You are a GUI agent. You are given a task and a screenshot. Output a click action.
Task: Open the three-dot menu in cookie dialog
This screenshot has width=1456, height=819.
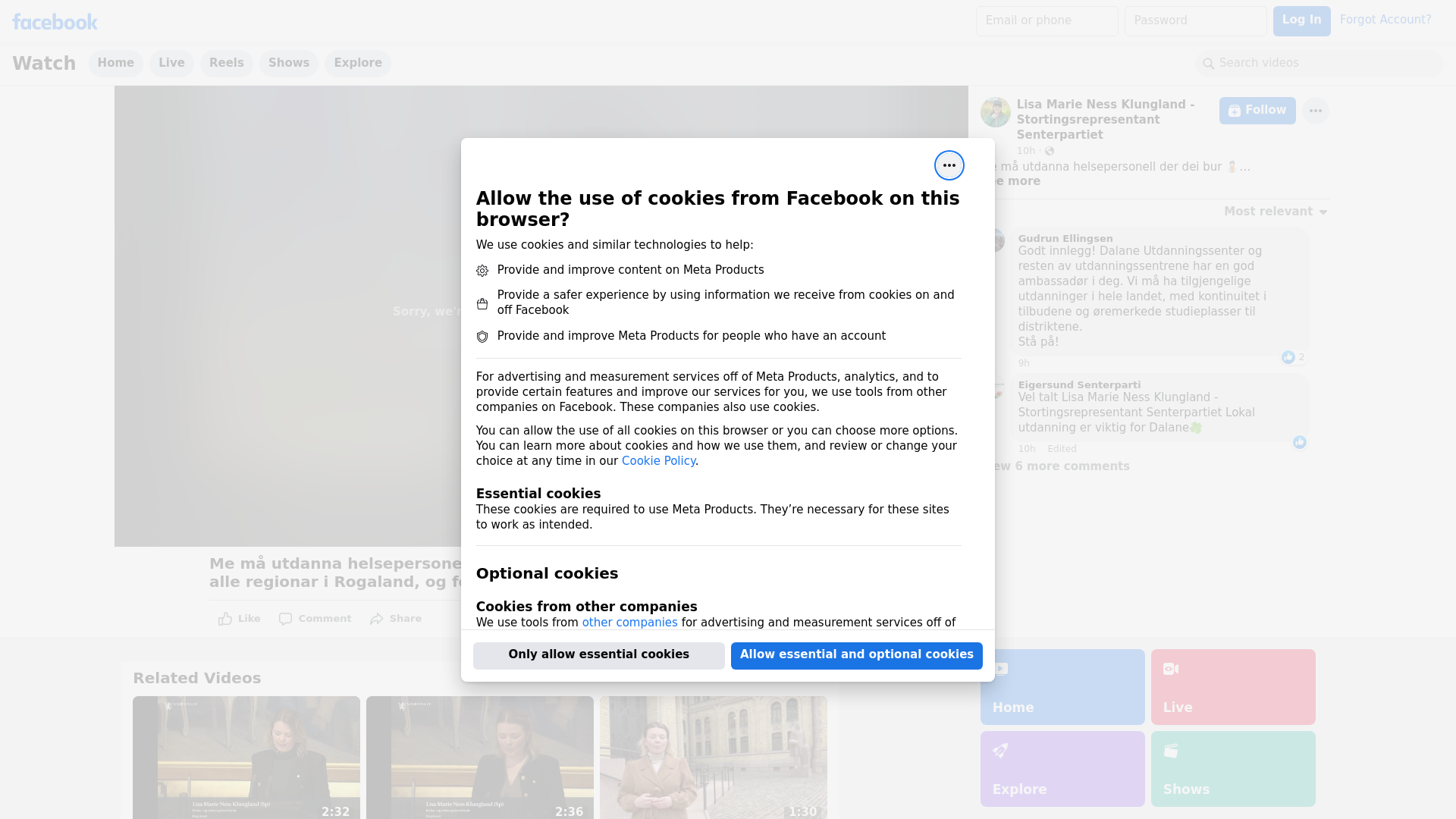(949, 165)
